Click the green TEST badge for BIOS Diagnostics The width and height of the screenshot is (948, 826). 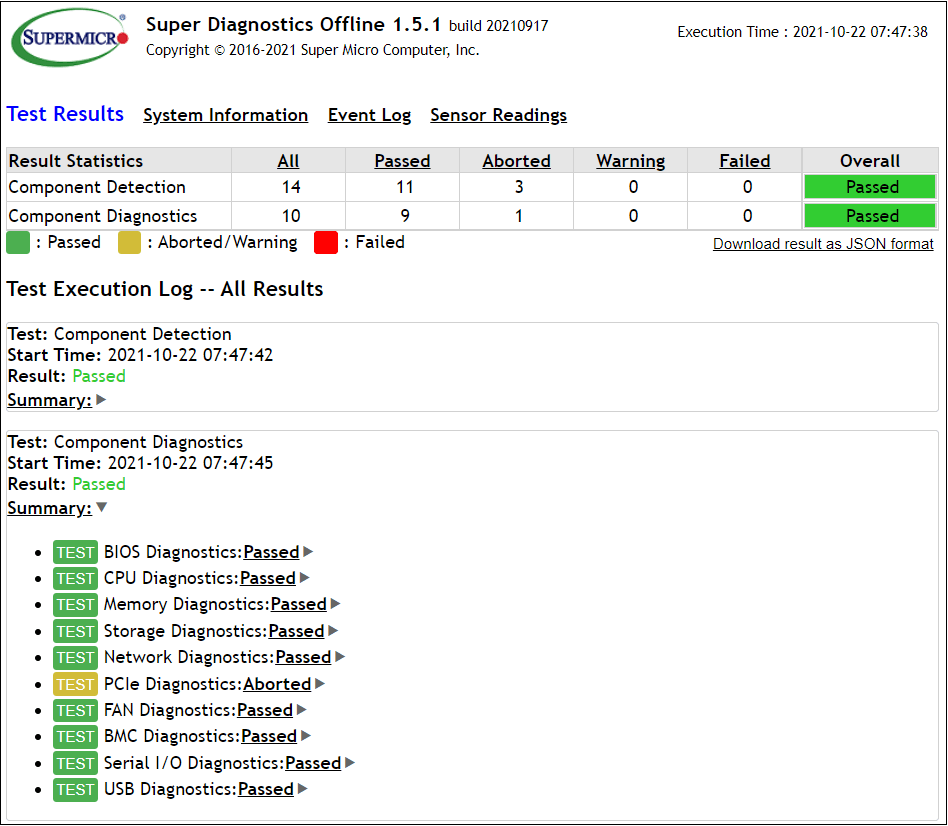75,552
